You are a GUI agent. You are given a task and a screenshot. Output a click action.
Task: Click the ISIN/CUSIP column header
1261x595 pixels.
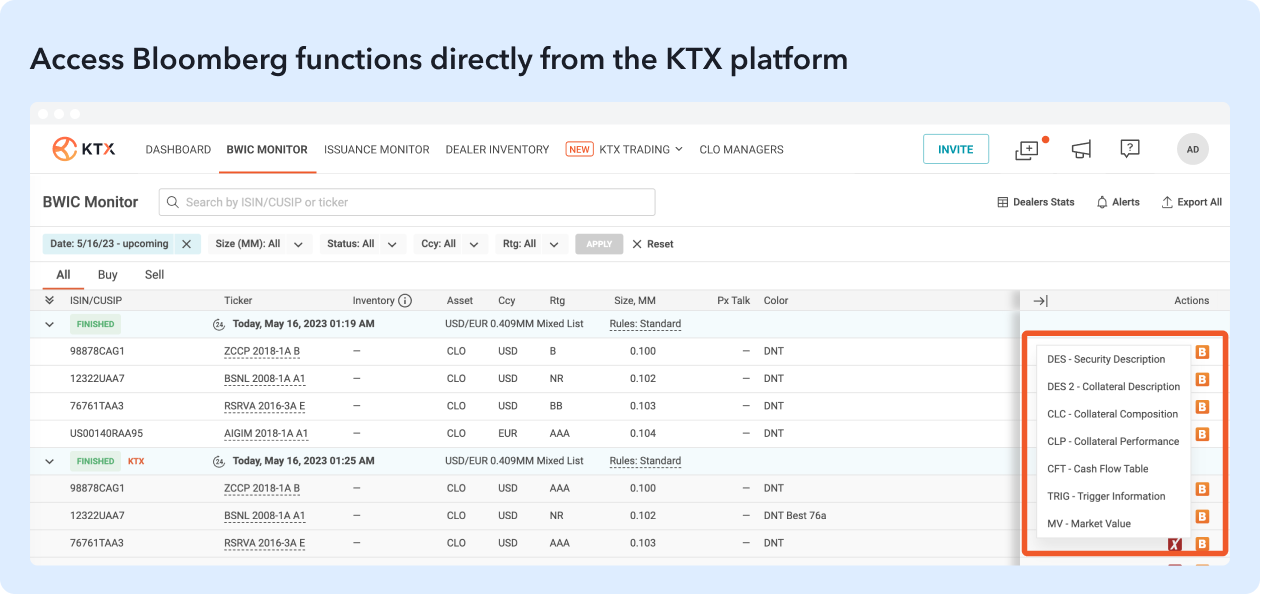[x=96, y=300]
